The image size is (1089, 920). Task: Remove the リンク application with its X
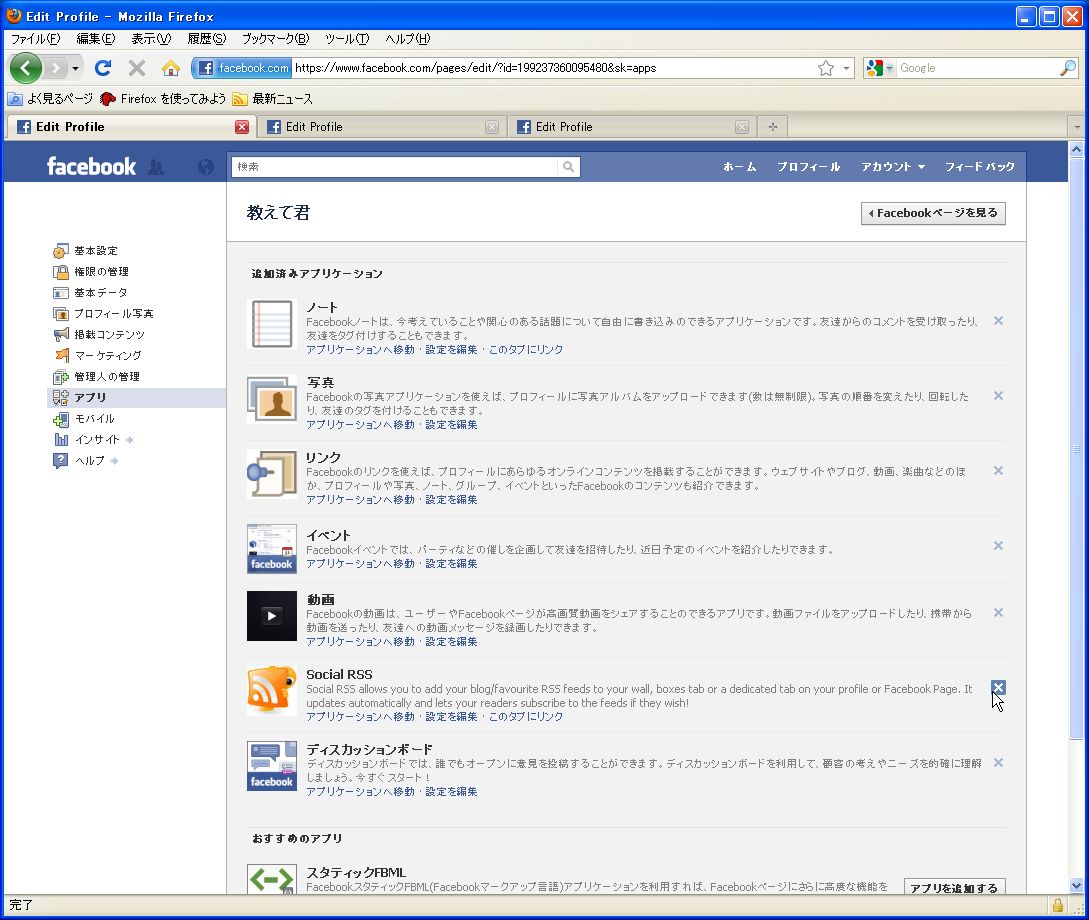998,471
